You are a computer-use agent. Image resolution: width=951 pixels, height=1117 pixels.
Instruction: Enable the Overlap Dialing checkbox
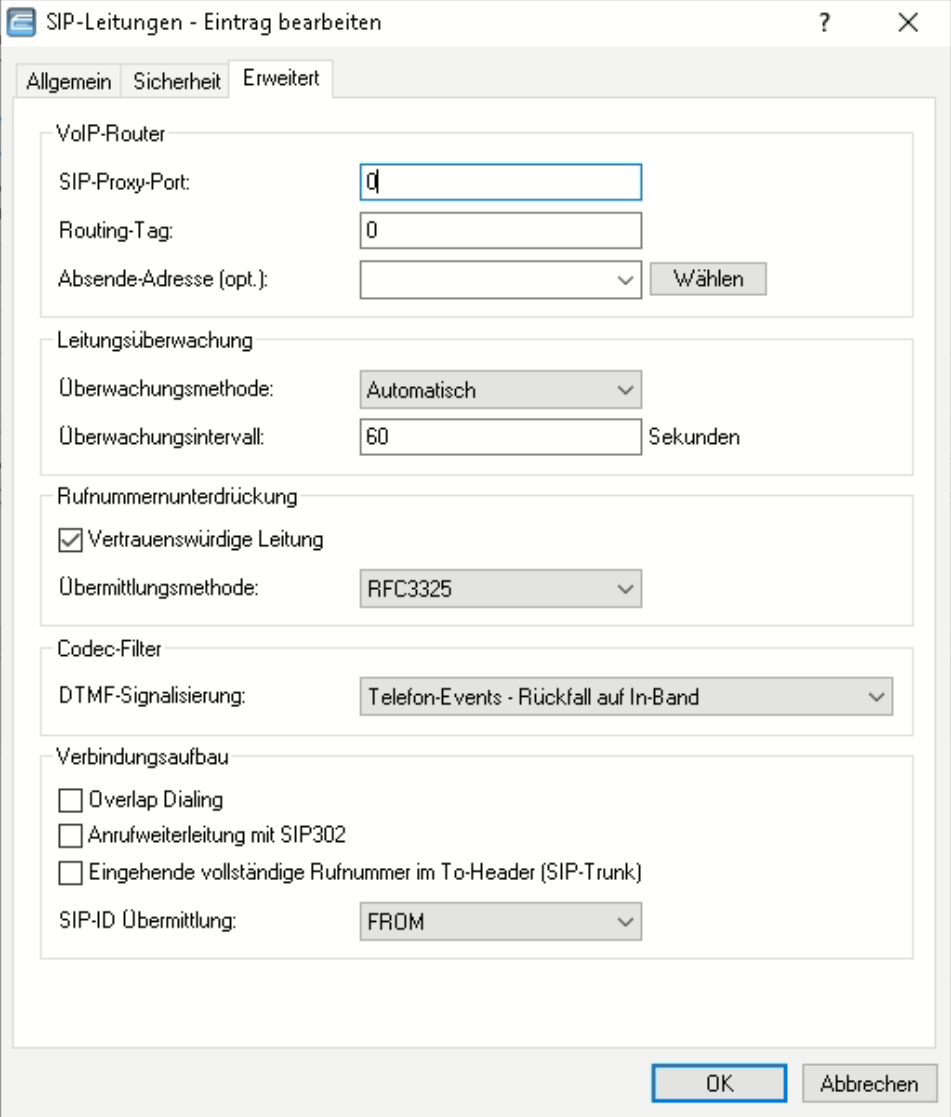[x=70, y=800]
